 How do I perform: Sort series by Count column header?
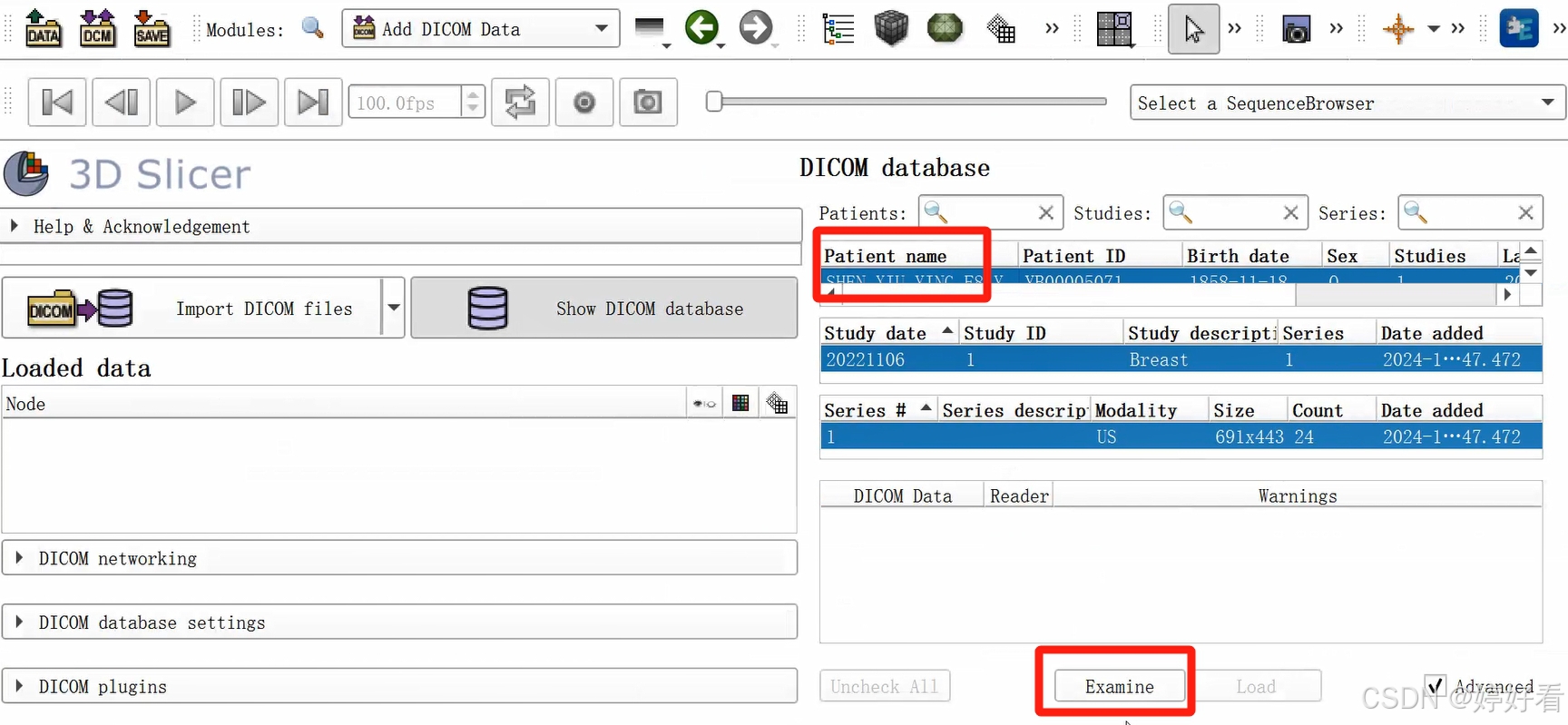[1330, 410]
